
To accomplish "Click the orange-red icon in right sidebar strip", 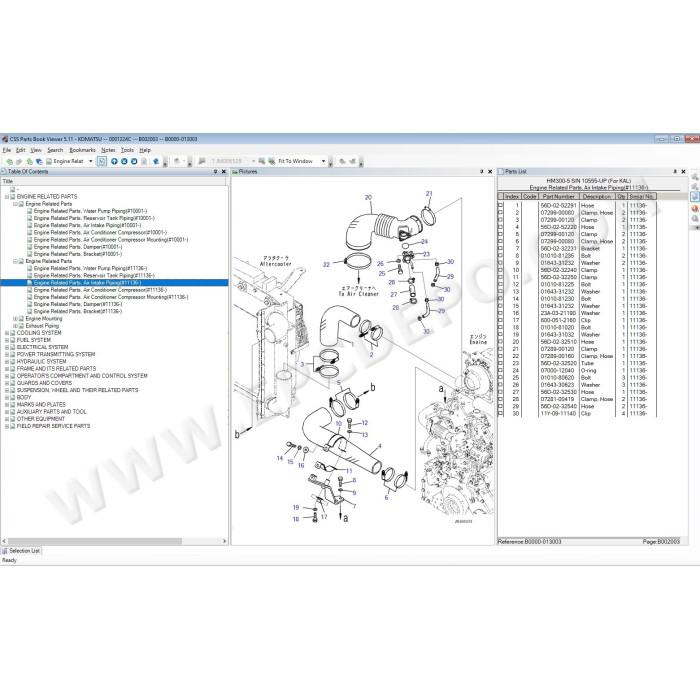I will pyautogui.click(x=695, y=208).
